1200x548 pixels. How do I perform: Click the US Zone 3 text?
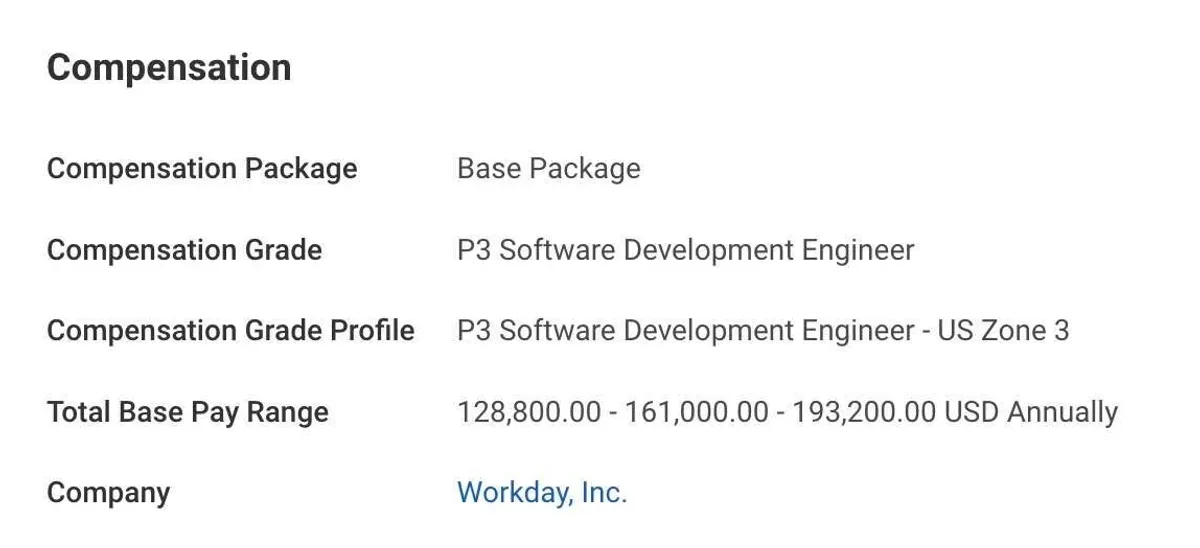[x=1003, y=331]
